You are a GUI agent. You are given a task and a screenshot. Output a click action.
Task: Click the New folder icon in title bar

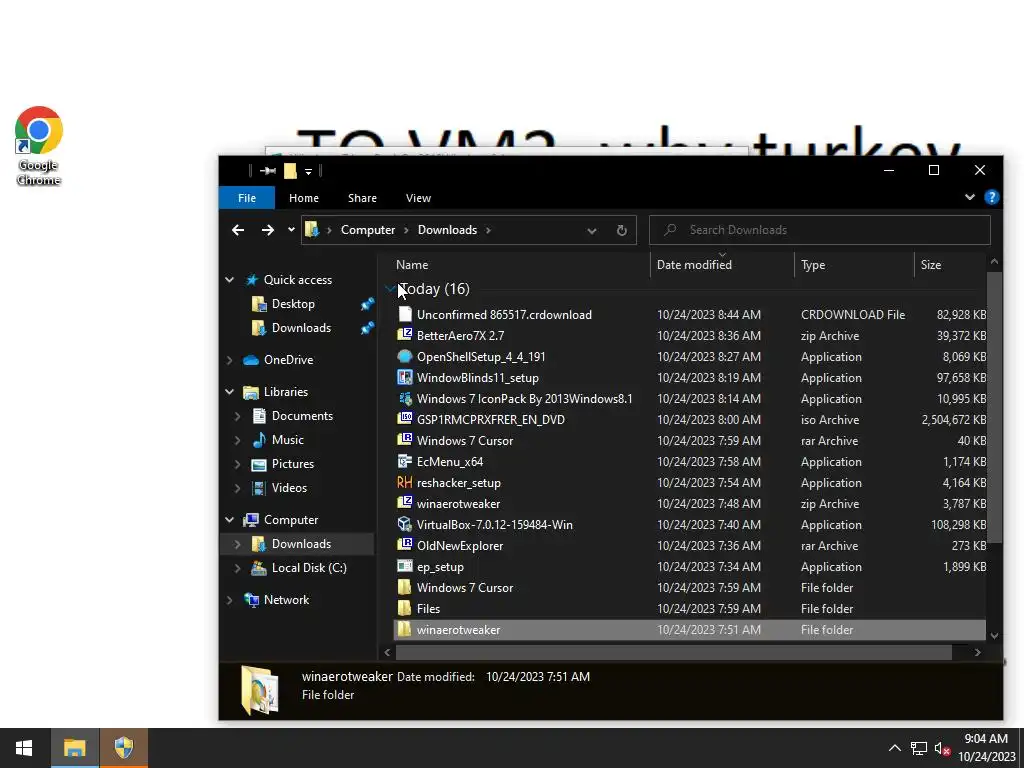tap(291, 171)
